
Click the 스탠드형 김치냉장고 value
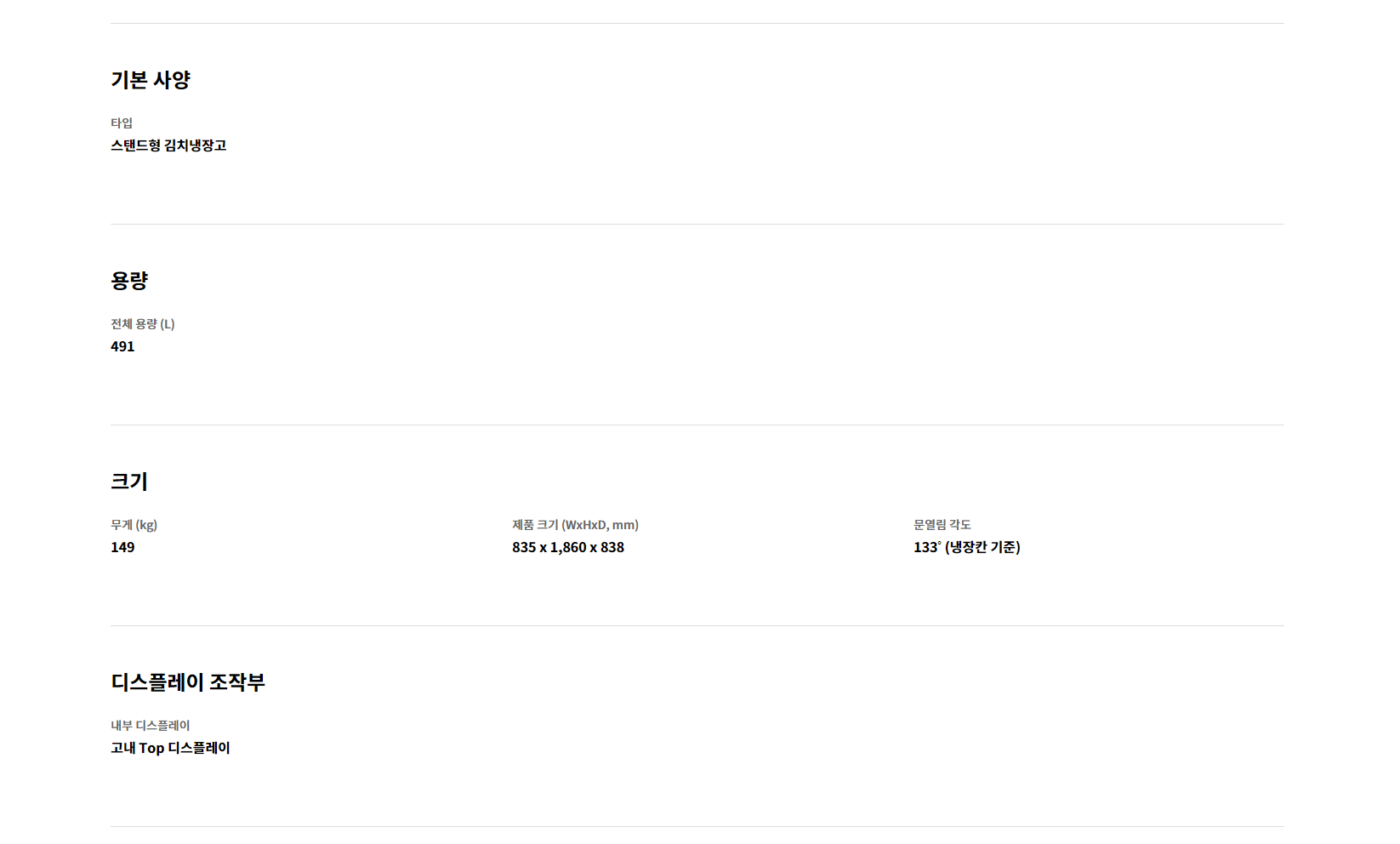tap(168, 145)
